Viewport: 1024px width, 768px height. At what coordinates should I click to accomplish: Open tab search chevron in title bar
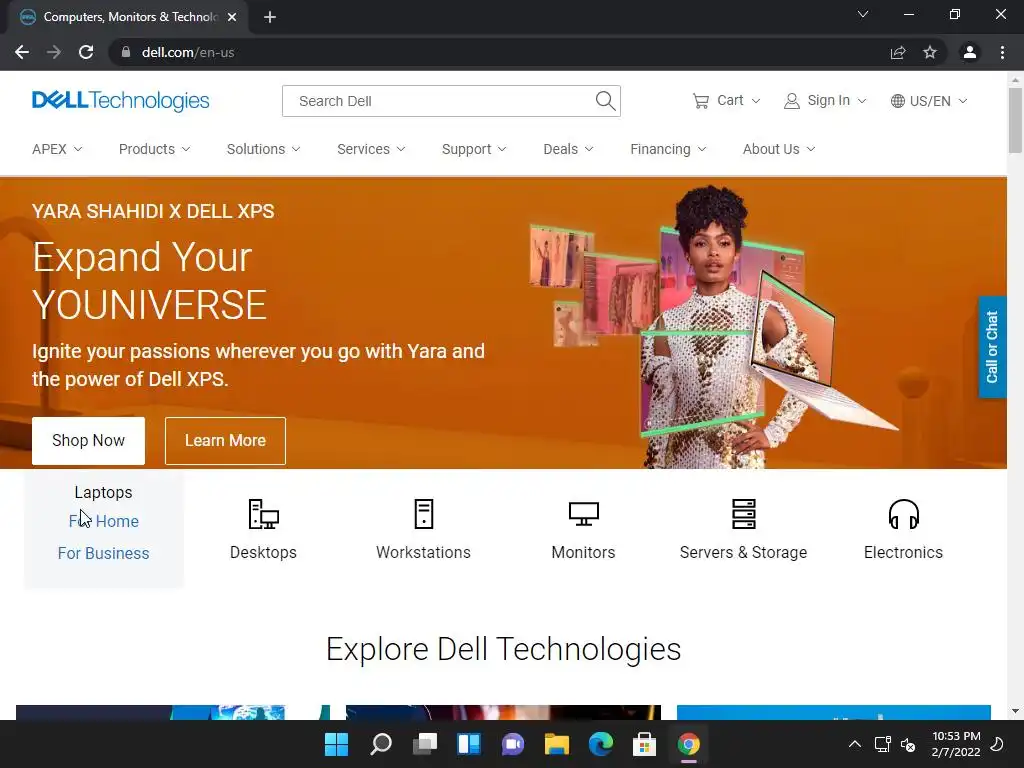(863, 14)
